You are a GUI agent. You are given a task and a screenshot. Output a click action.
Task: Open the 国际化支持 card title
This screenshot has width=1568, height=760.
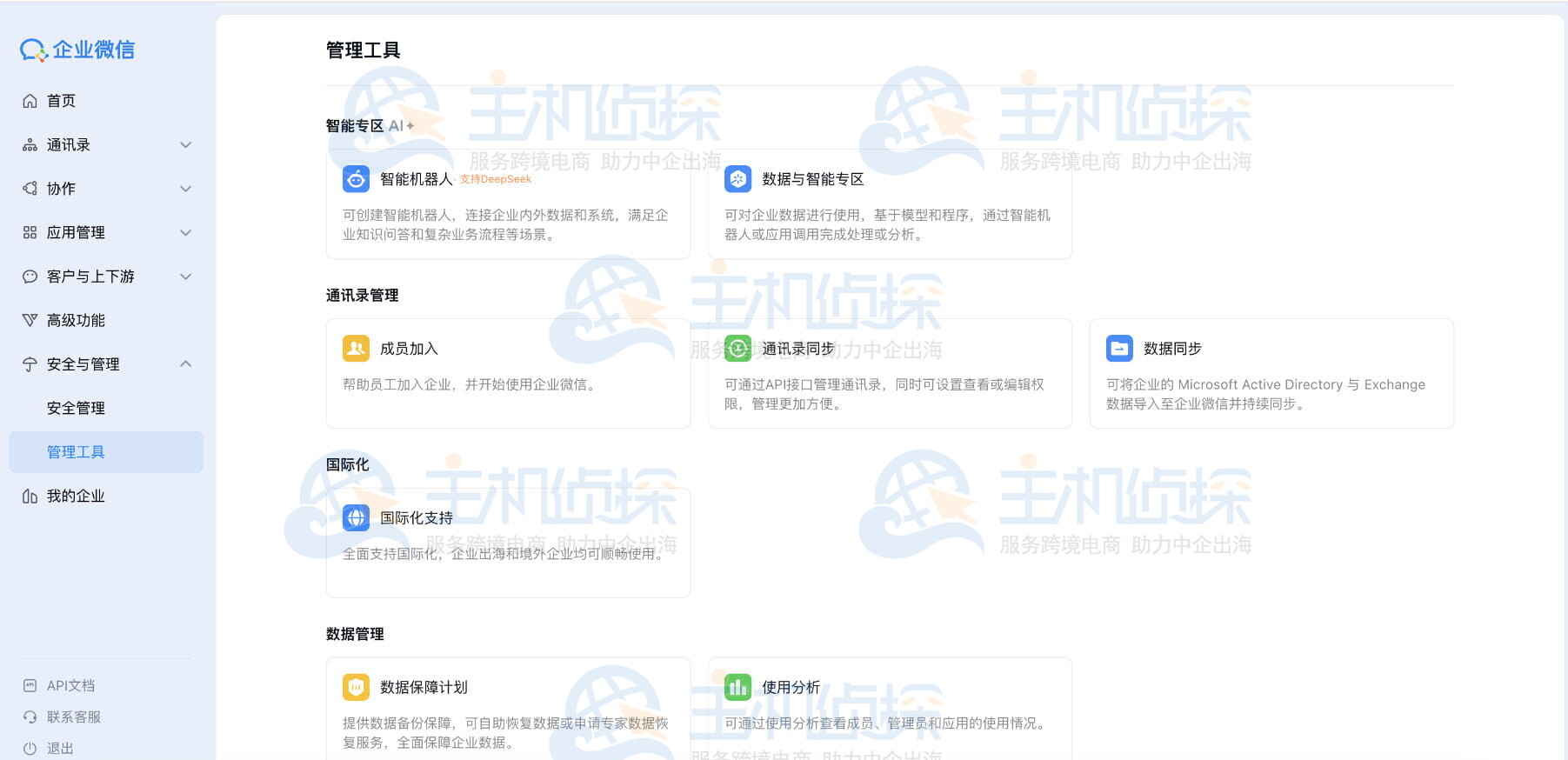417,518
